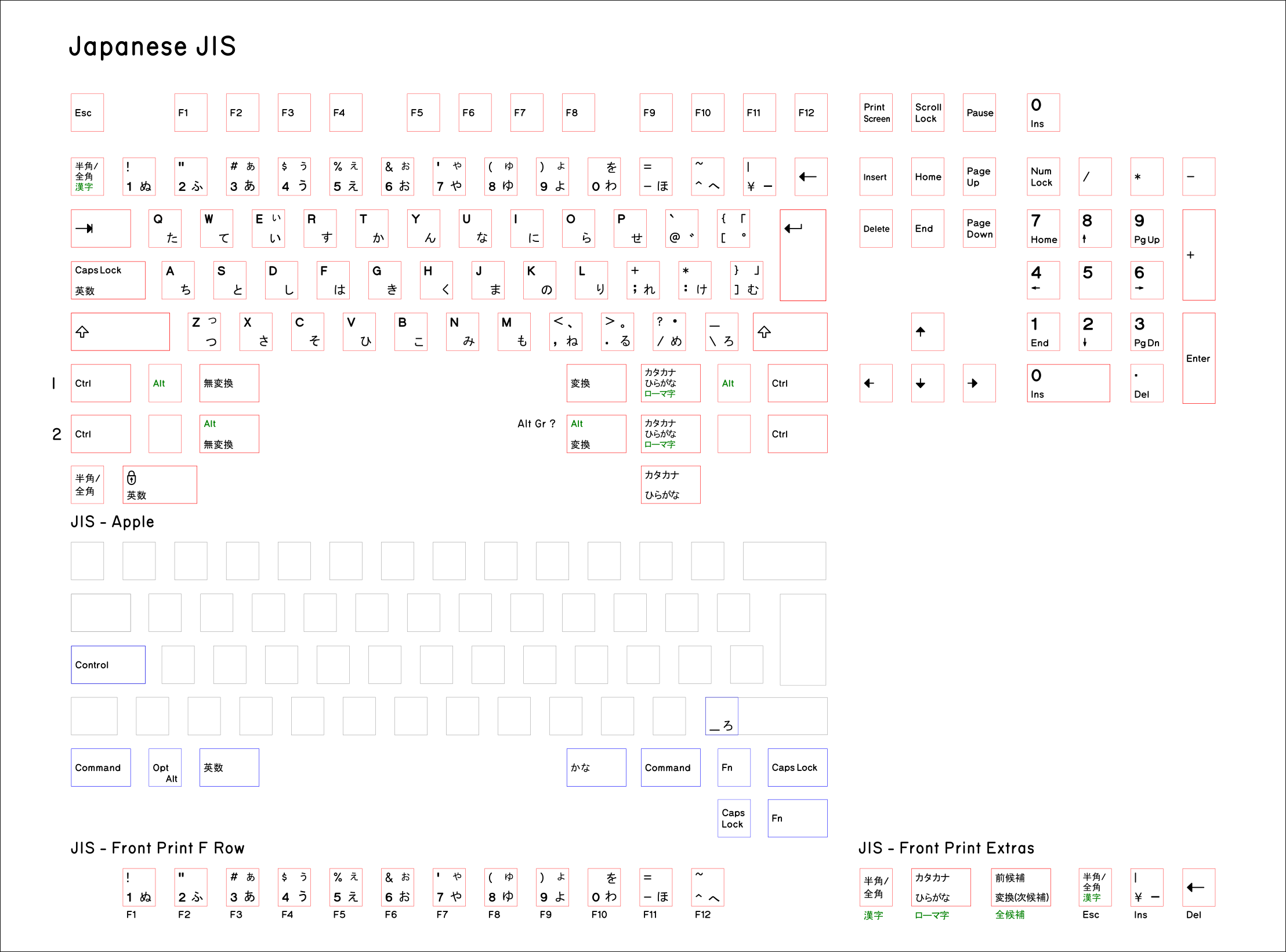
Task: Click the left Shift key with up-arrow icon
Action: pyautogui.click(x=120, y=332)
